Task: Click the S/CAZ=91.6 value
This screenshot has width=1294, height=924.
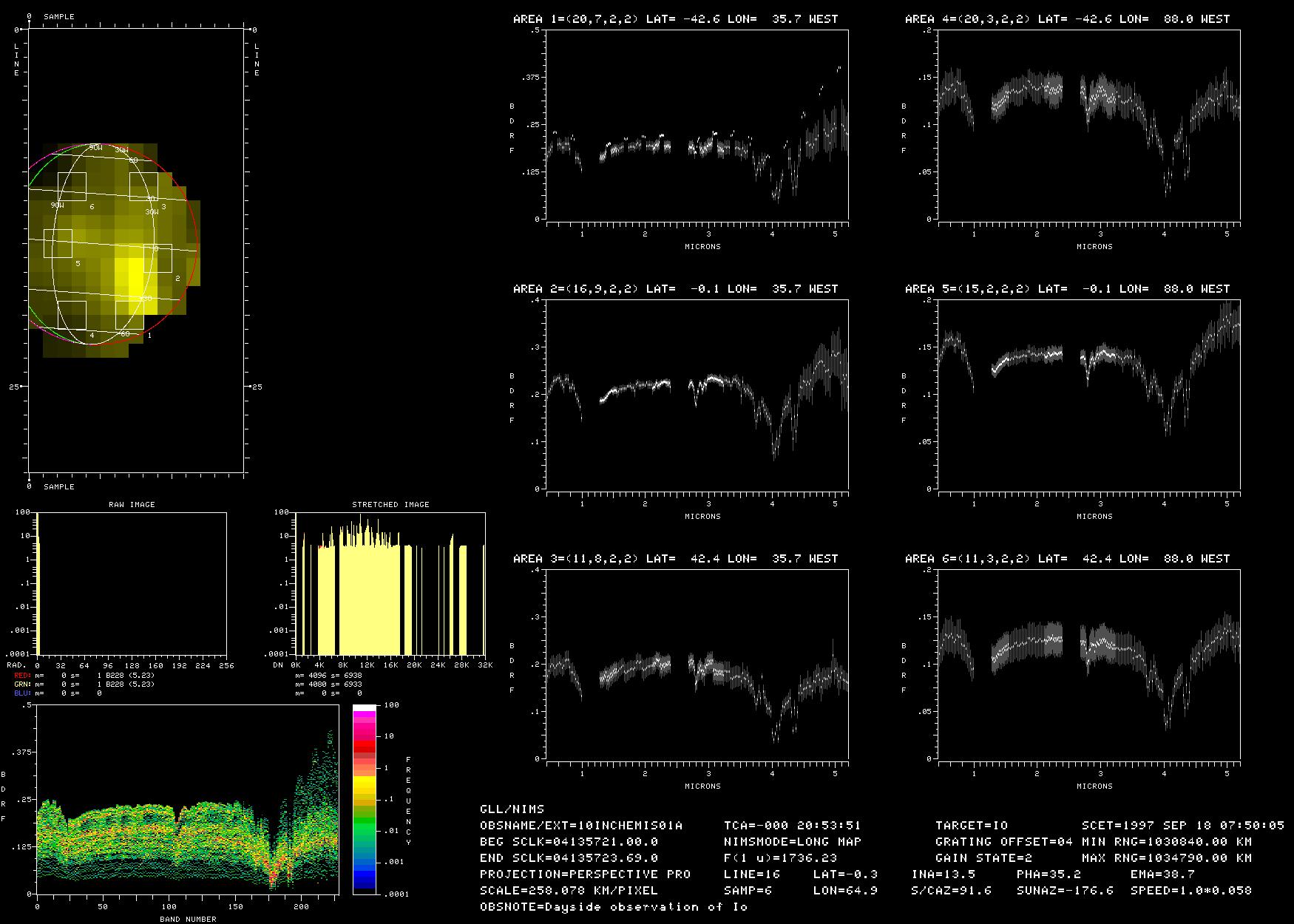Action: click(952, 891)
